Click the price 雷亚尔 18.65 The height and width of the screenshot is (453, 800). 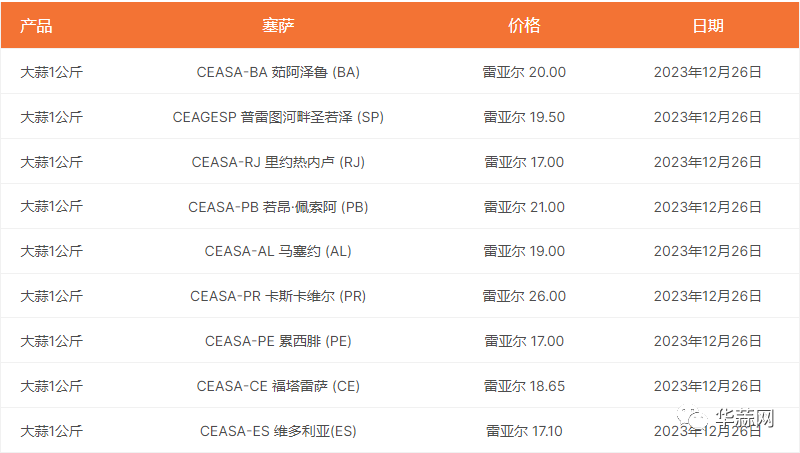[524, 386]
